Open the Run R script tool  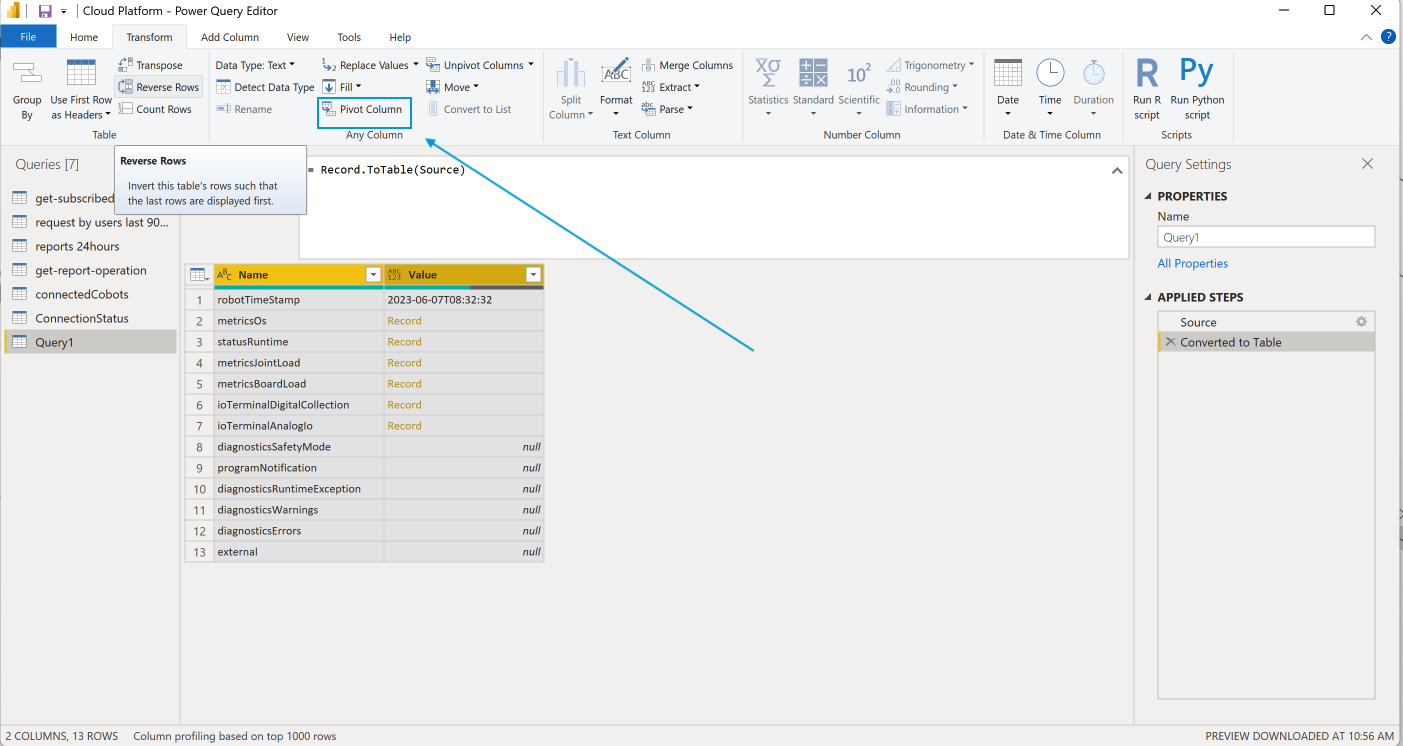(x=1146, y=87)
